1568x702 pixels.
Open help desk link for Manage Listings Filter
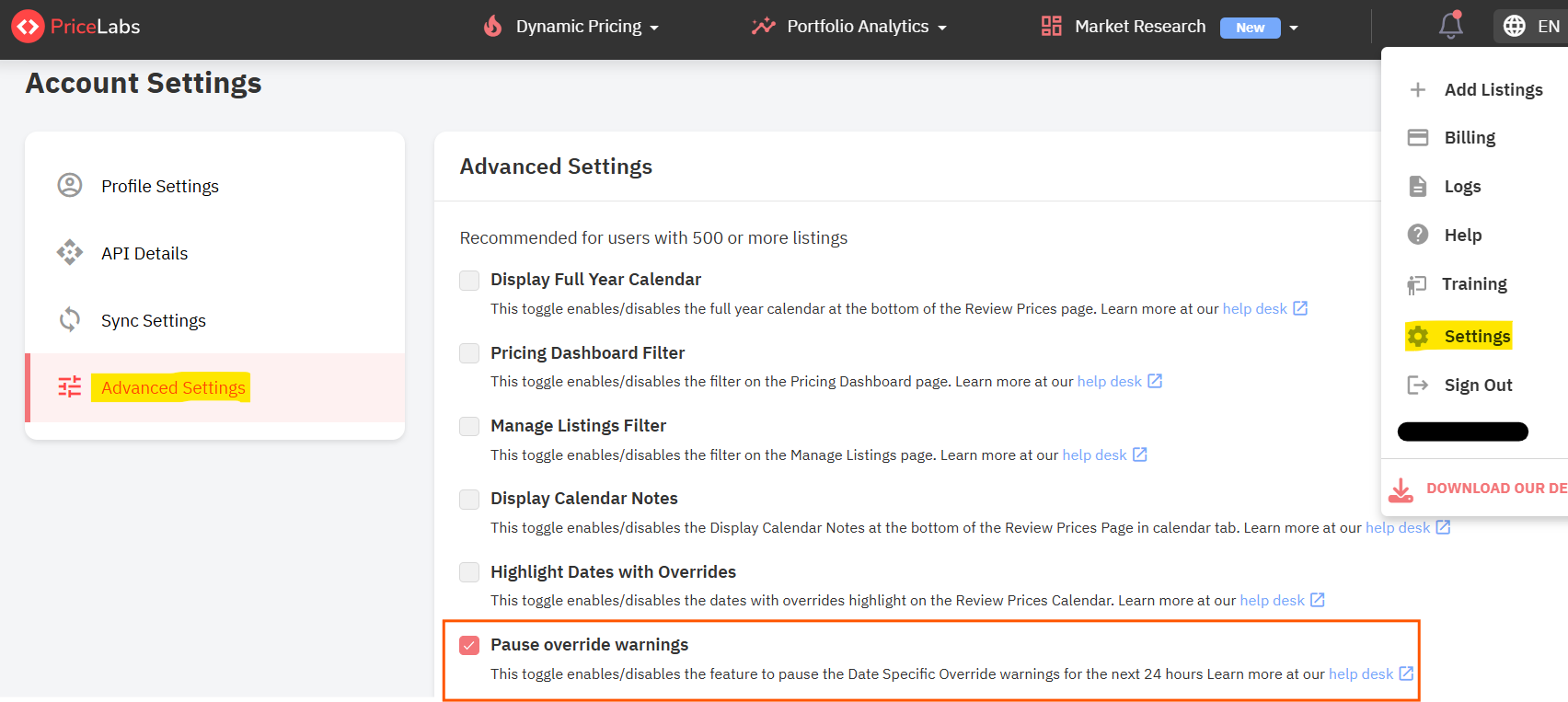(x=1104, y=455)
